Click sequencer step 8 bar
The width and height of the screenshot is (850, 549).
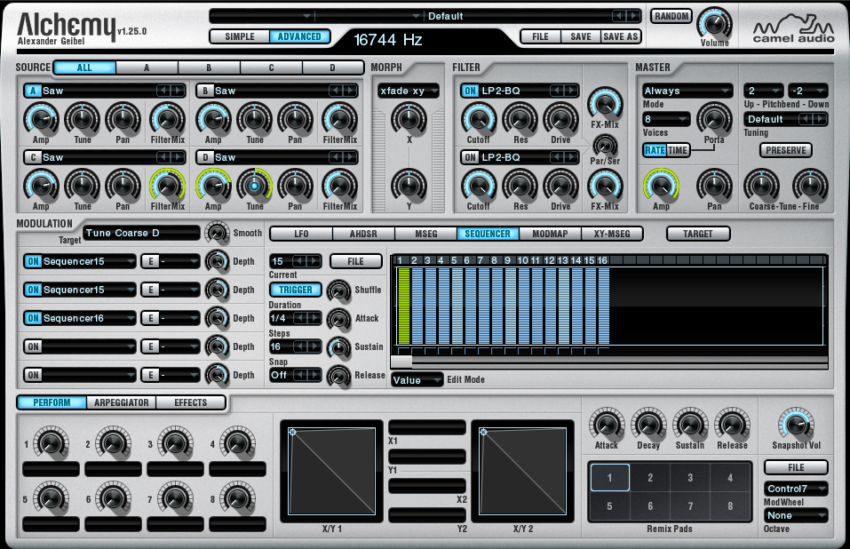(x=498, y=306)
